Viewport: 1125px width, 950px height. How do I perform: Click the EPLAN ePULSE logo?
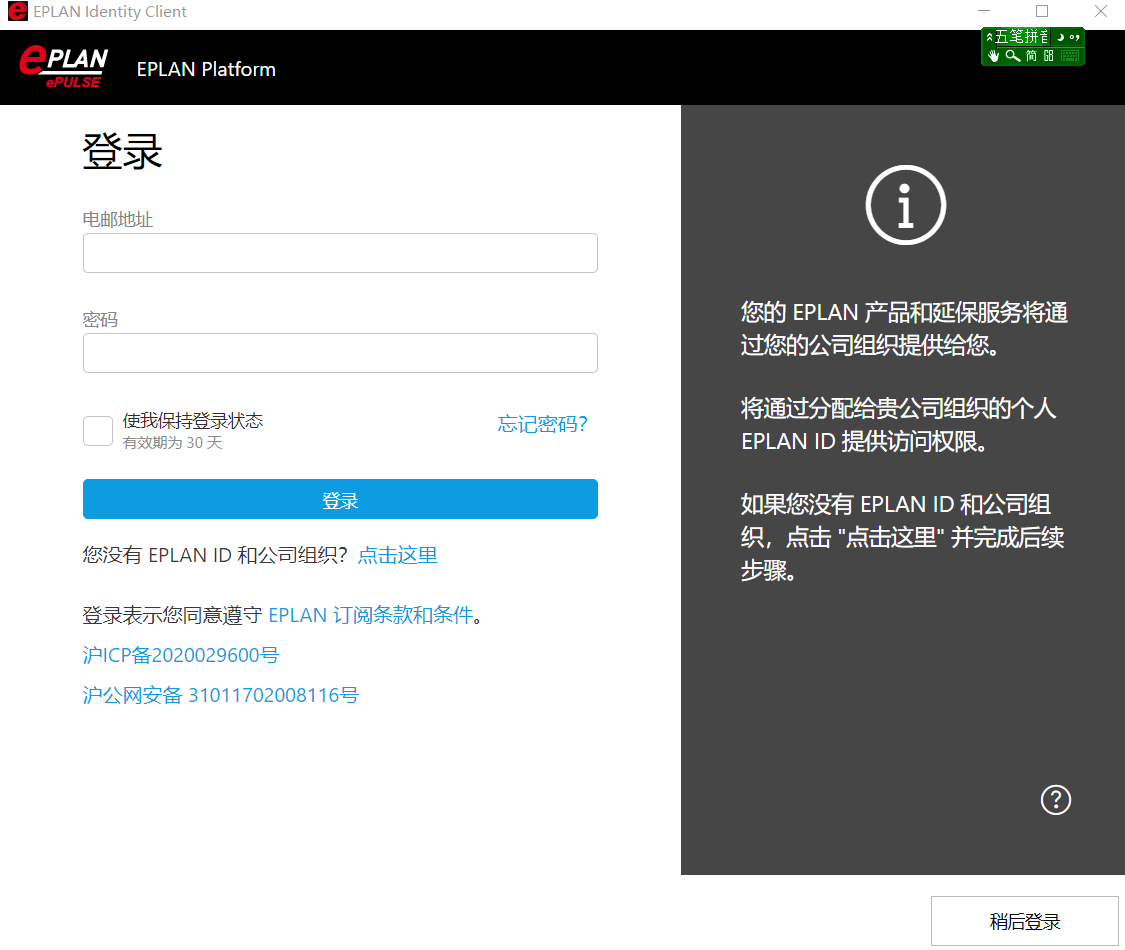click(63, 67)
